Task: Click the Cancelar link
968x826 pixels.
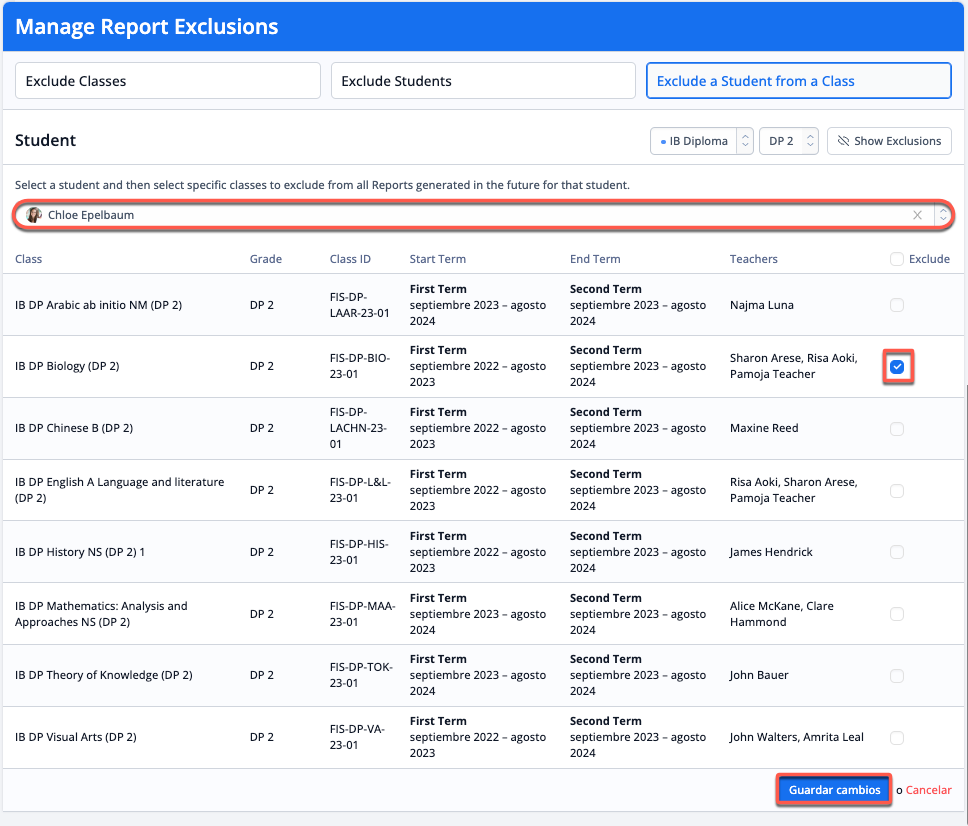Action: coord(928,790)
